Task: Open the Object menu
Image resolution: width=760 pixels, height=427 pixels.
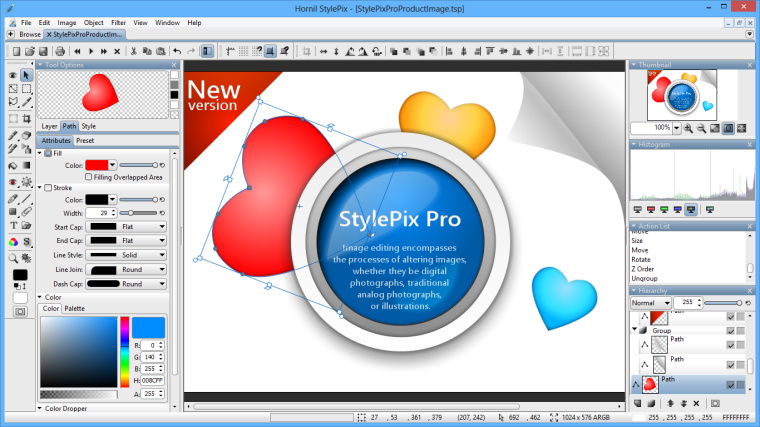Action: pyautogui.click(x=94, y=23)
